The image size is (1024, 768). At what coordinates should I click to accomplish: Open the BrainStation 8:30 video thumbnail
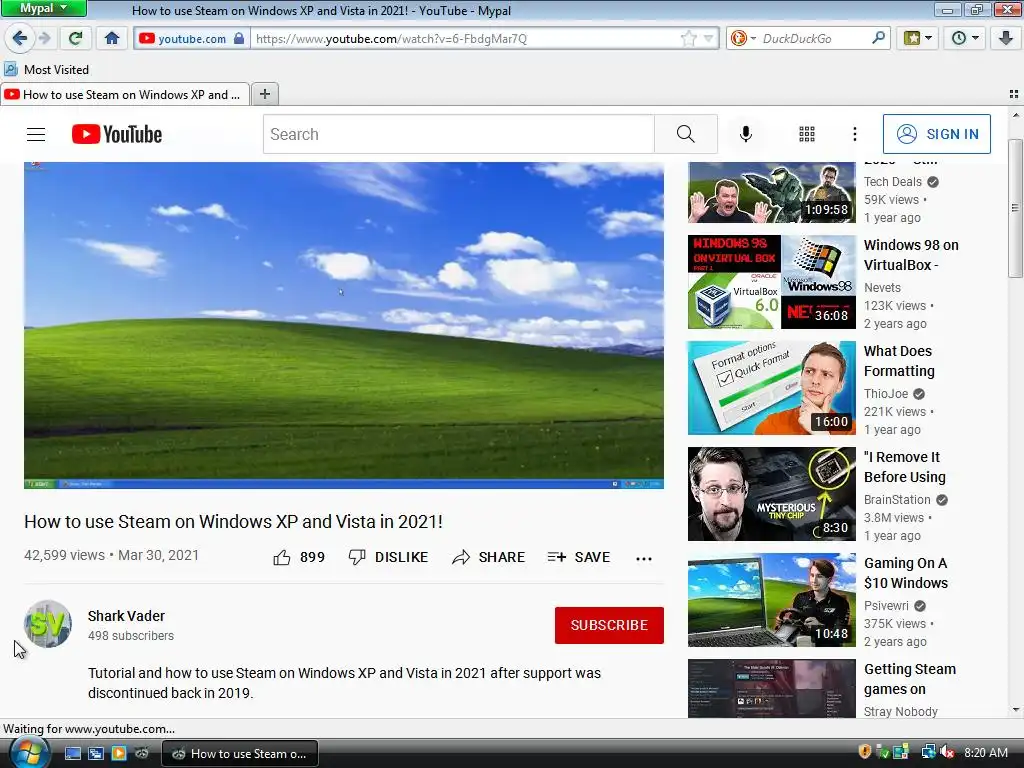coord(771,494)
